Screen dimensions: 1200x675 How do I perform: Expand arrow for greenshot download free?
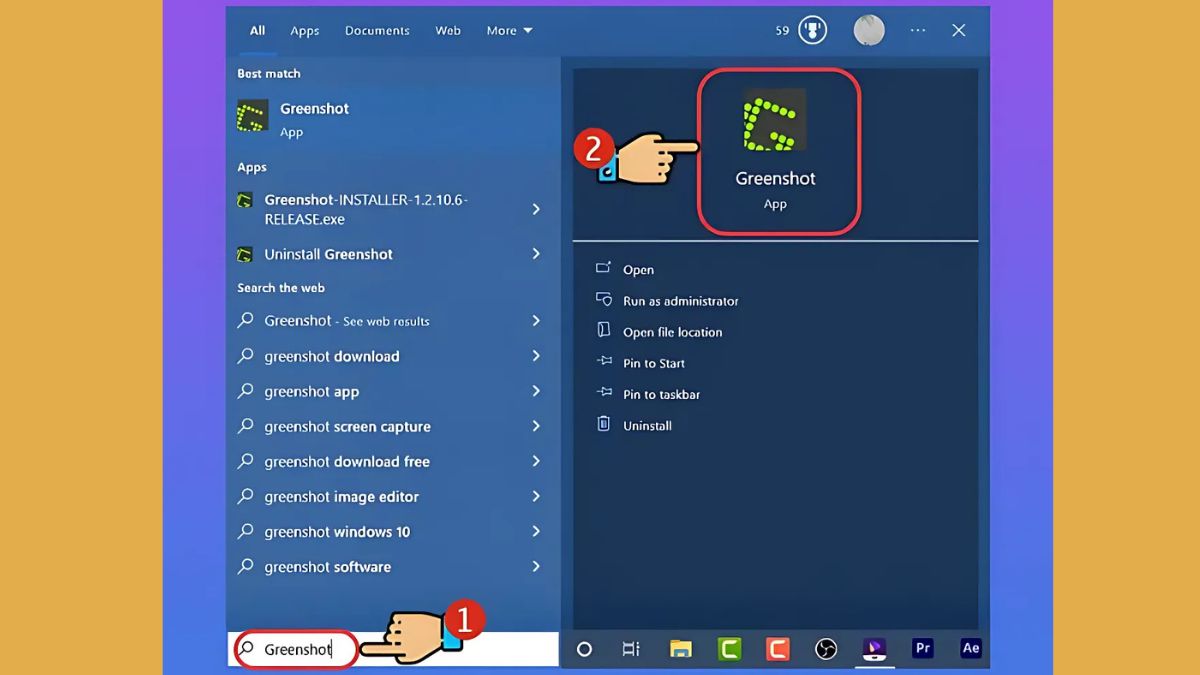coord(536,461)
